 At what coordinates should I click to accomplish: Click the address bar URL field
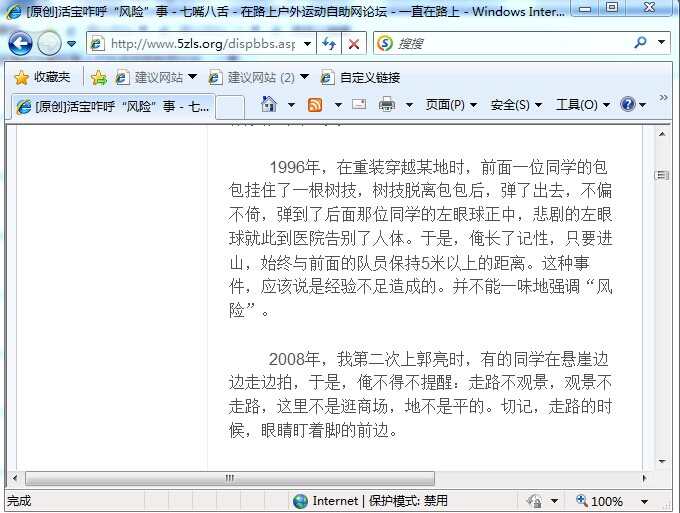203,44
